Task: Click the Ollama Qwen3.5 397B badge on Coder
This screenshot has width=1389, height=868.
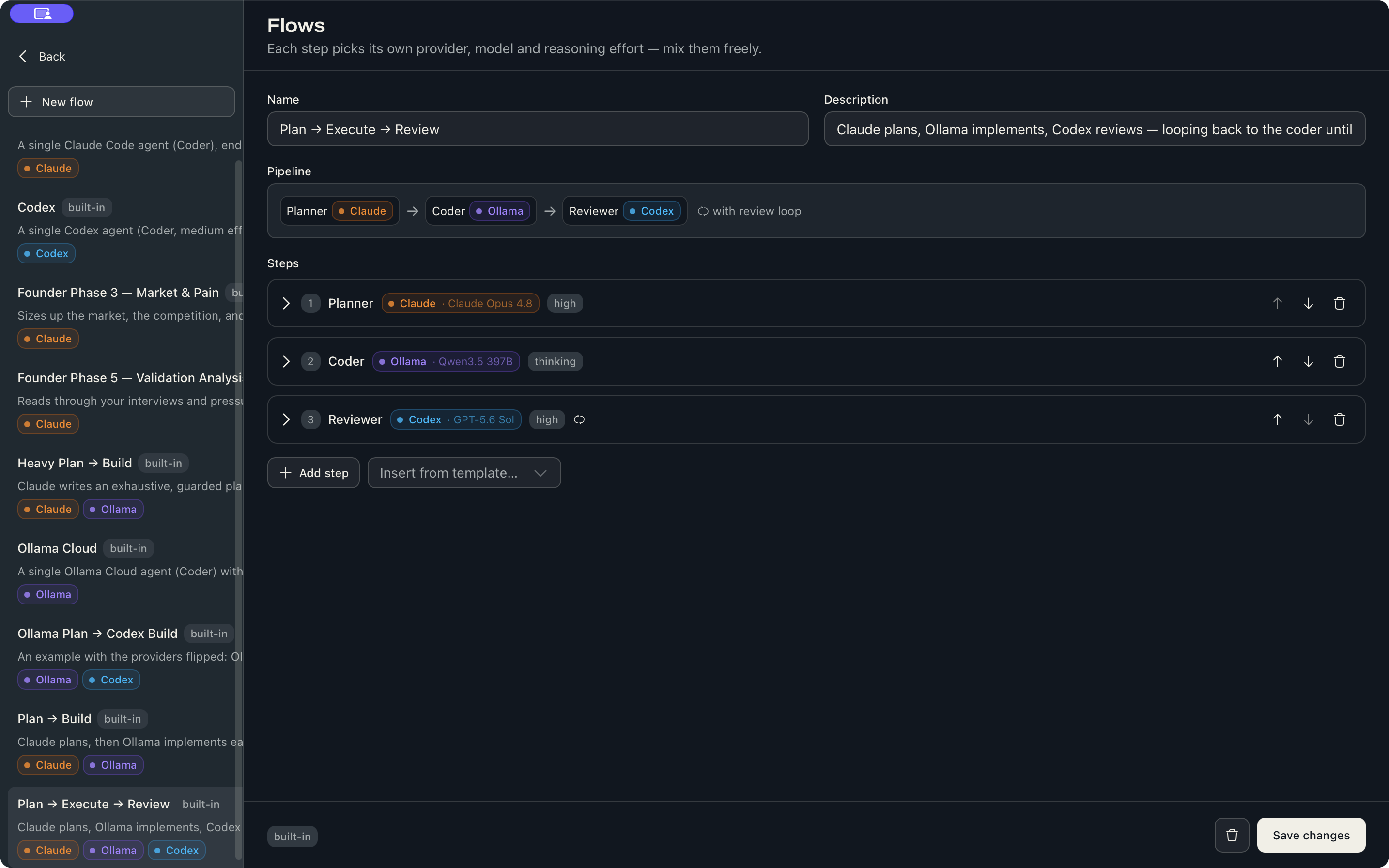Action: 446,361
